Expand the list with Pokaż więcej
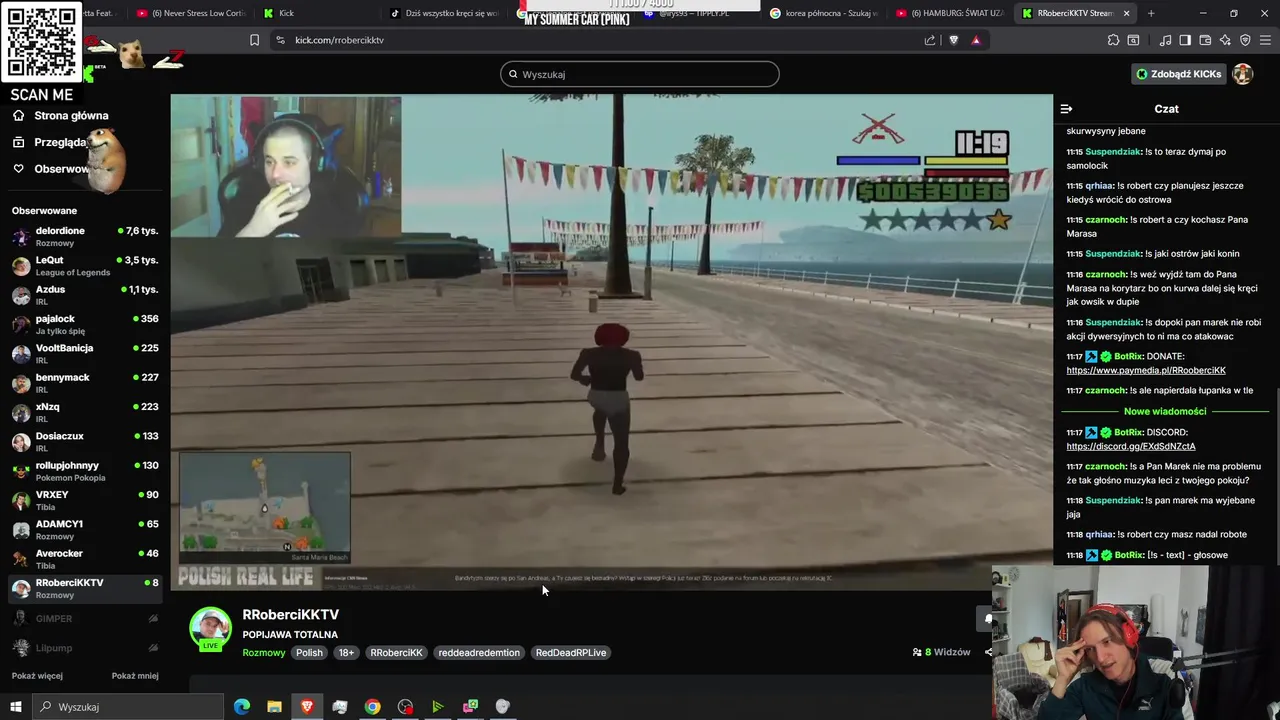 coord(37,676)
